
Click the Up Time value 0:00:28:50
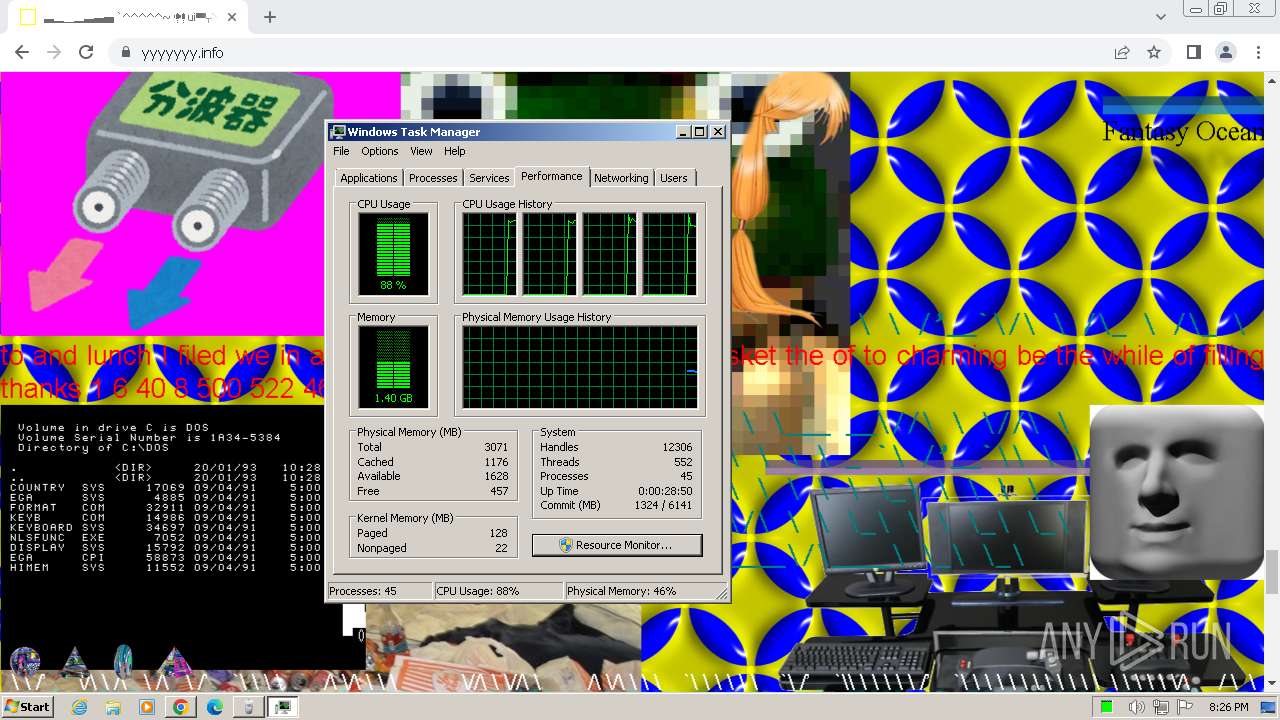tap(665, 491)
